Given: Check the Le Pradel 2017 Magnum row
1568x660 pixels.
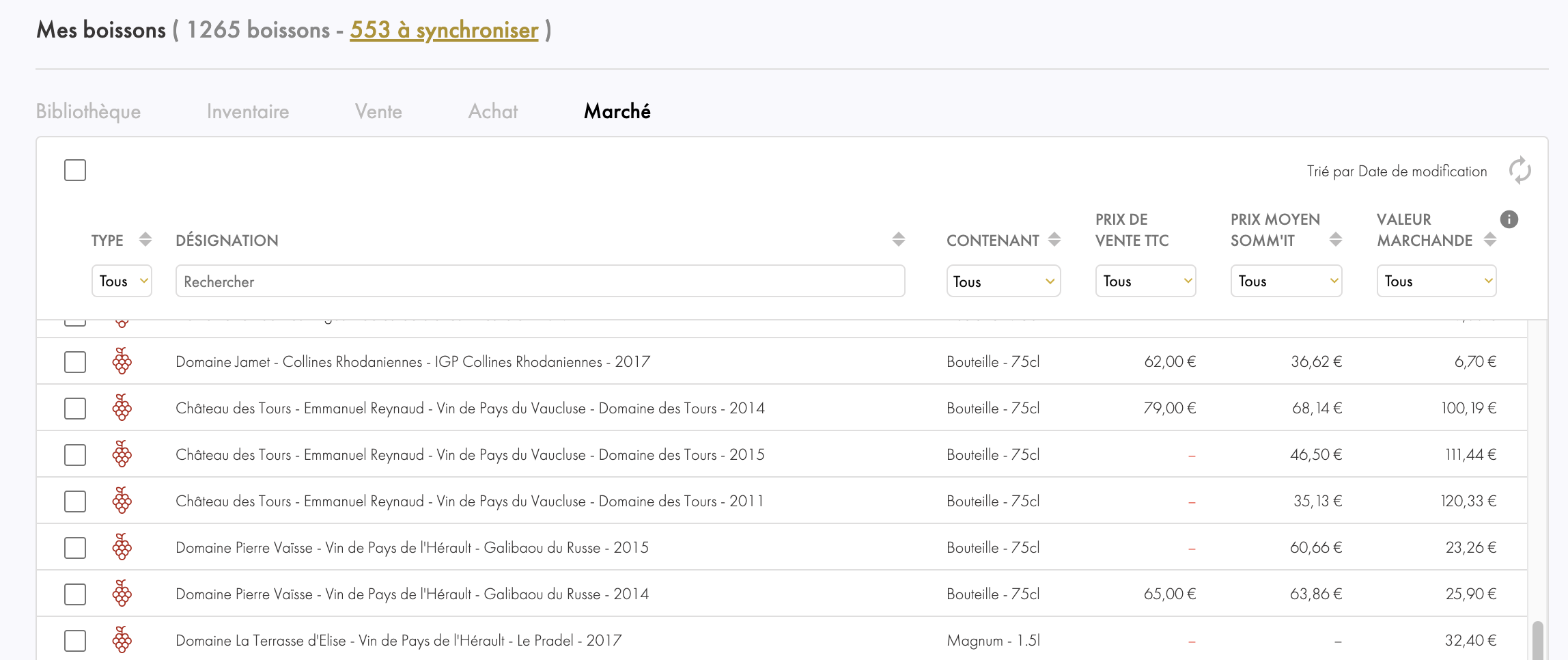Looking at the screenshot, I should [75, 641].
